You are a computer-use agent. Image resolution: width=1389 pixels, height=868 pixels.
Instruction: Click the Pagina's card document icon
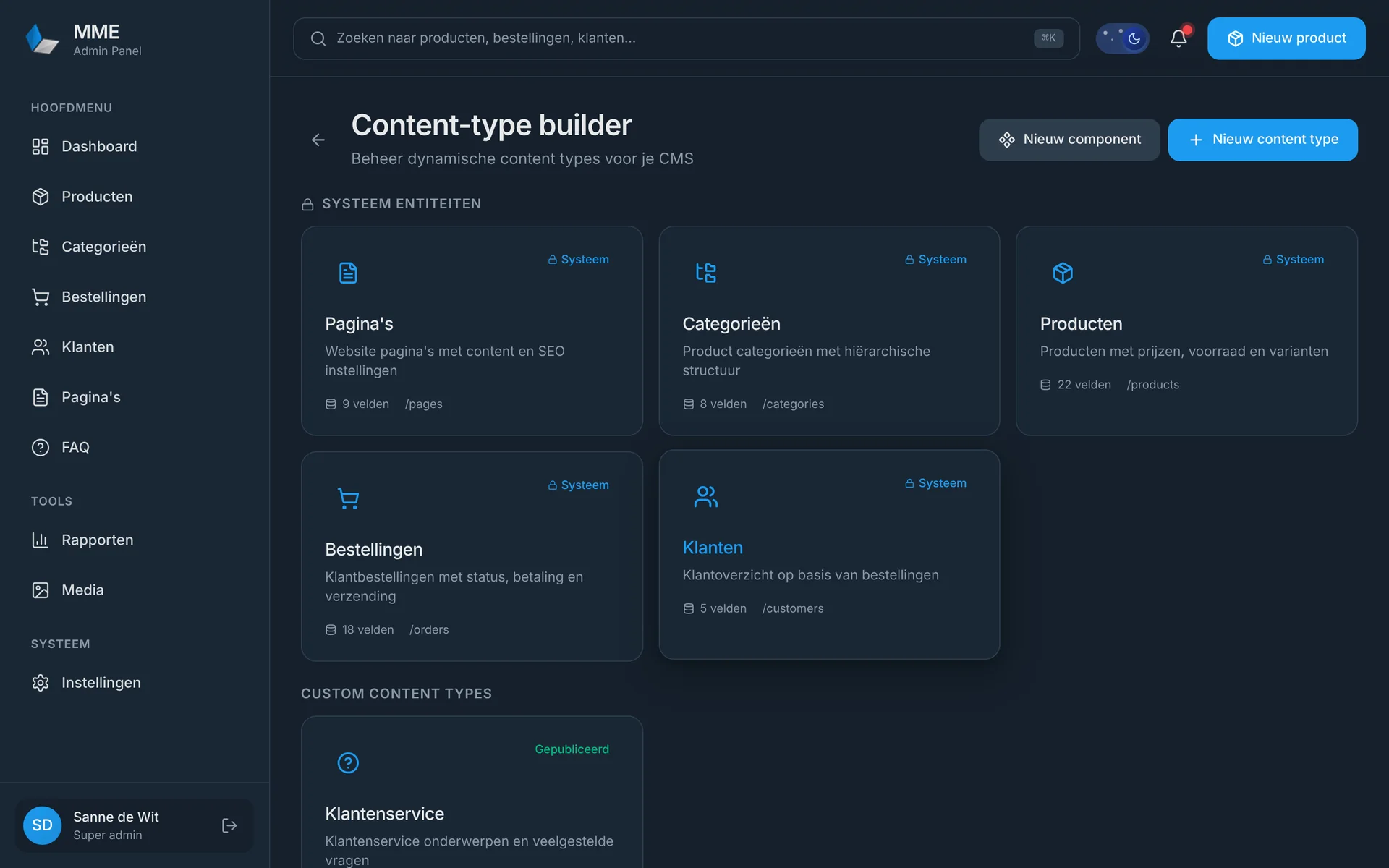pyautogui.click(x=348, y=273)
